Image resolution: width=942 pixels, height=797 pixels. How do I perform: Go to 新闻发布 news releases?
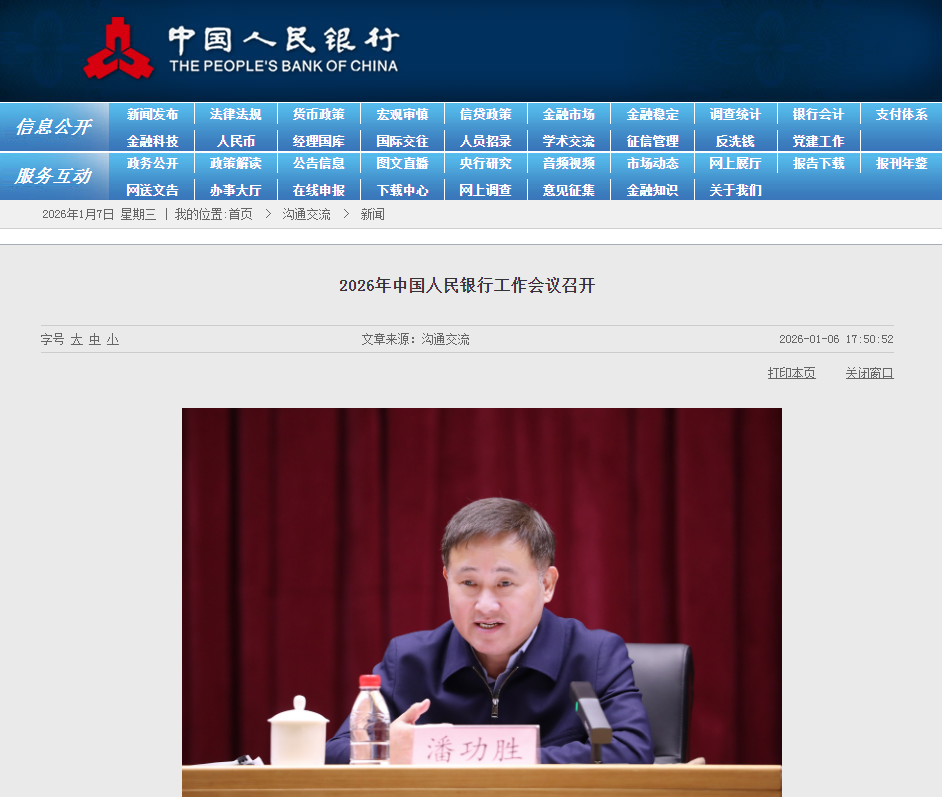pyautogui.click(x=151, y=114)
